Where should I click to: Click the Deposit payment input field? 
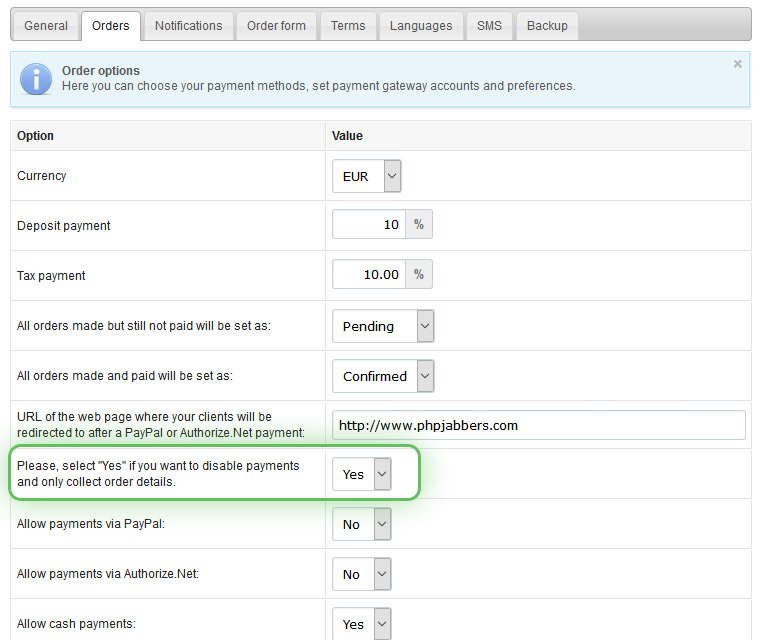pos(369,224)
